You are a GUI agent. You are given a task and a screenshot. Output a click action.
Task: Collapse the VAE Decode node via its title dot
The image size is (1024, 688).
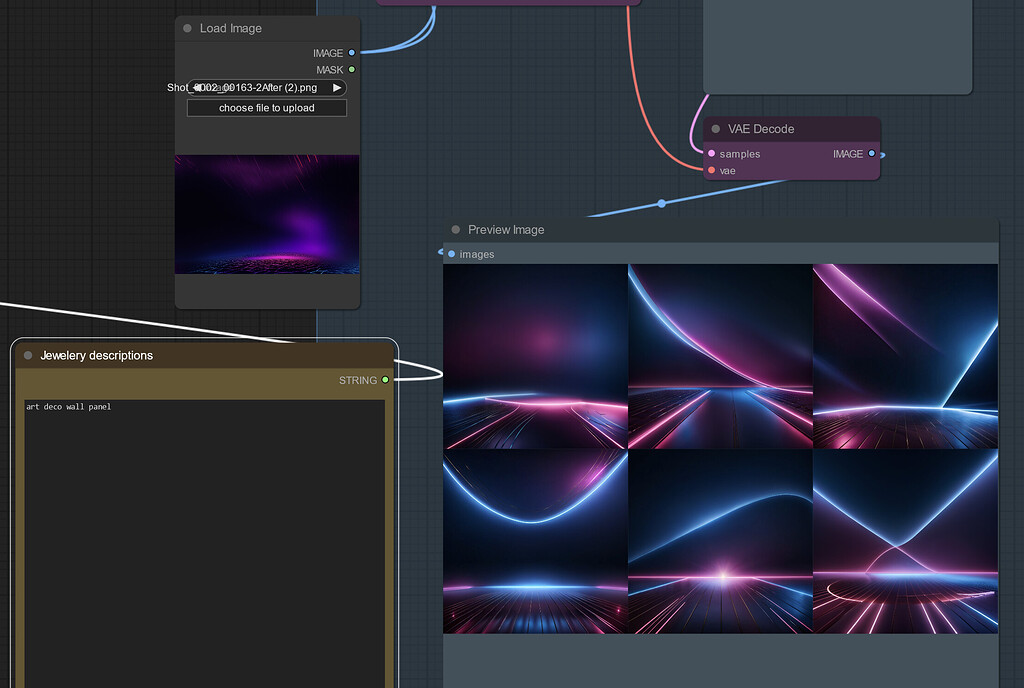[x=715, y=128]
